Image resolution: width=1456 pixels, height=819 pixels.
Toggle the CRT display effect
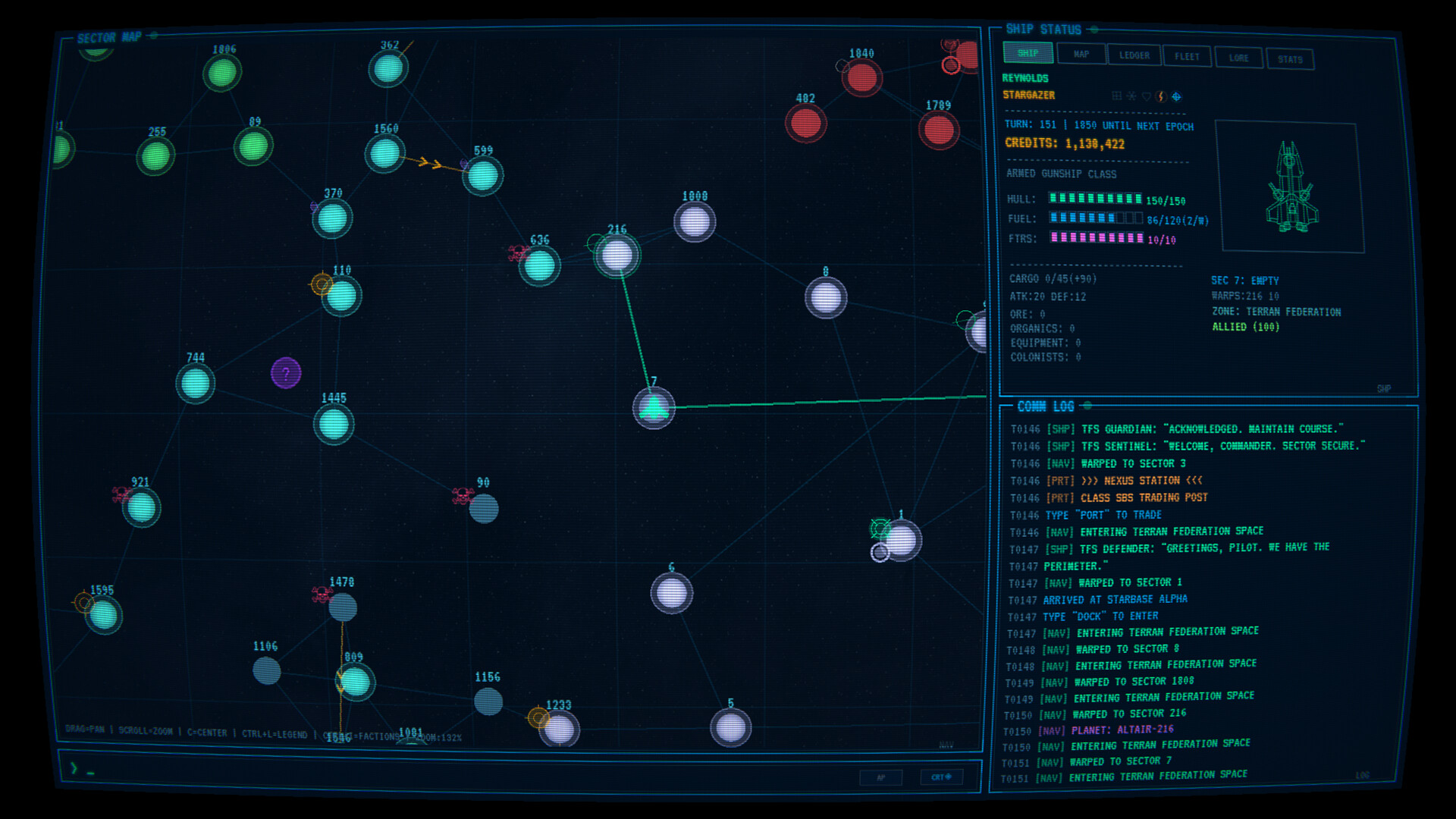pos(940,777)
